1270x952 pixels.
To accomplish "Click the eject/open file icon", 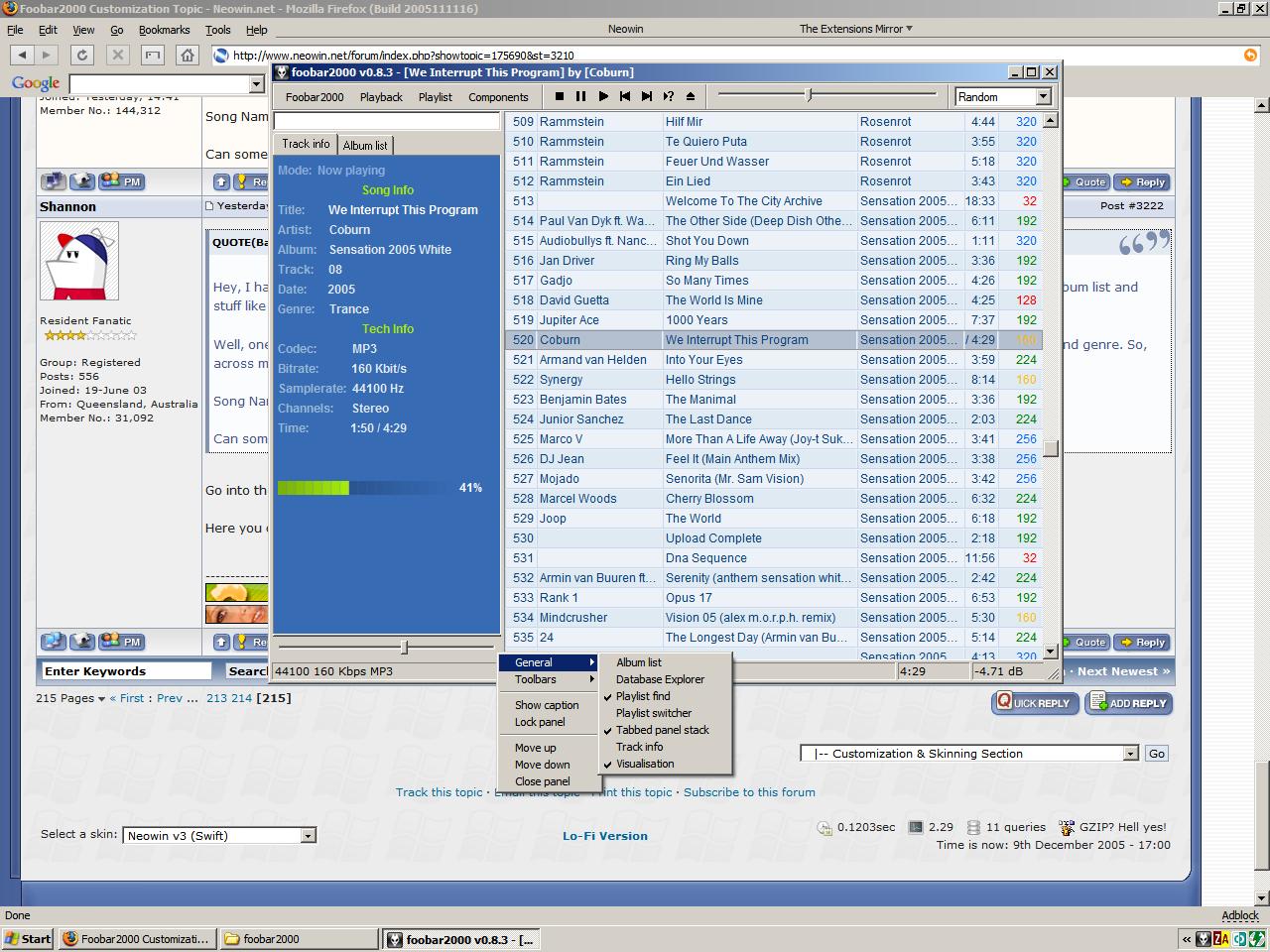I will tap(691, 96).
